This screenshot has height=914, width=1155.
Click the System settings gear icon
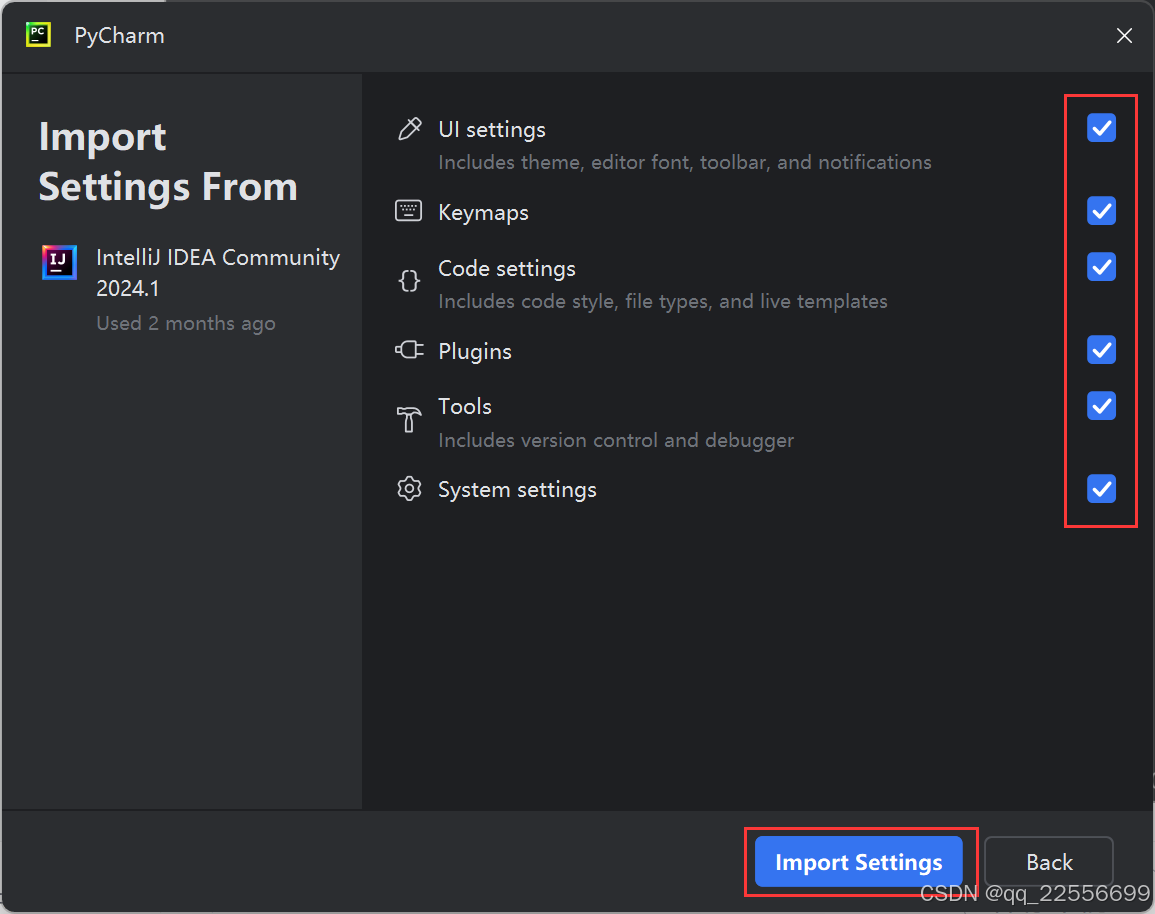410,489
